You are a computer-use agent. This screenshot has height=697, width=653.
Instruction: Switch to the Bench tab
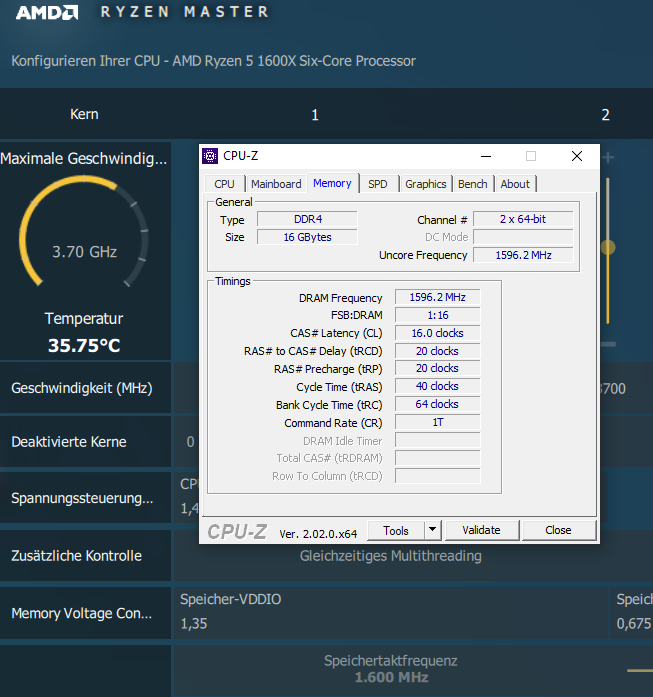[473, 184]
